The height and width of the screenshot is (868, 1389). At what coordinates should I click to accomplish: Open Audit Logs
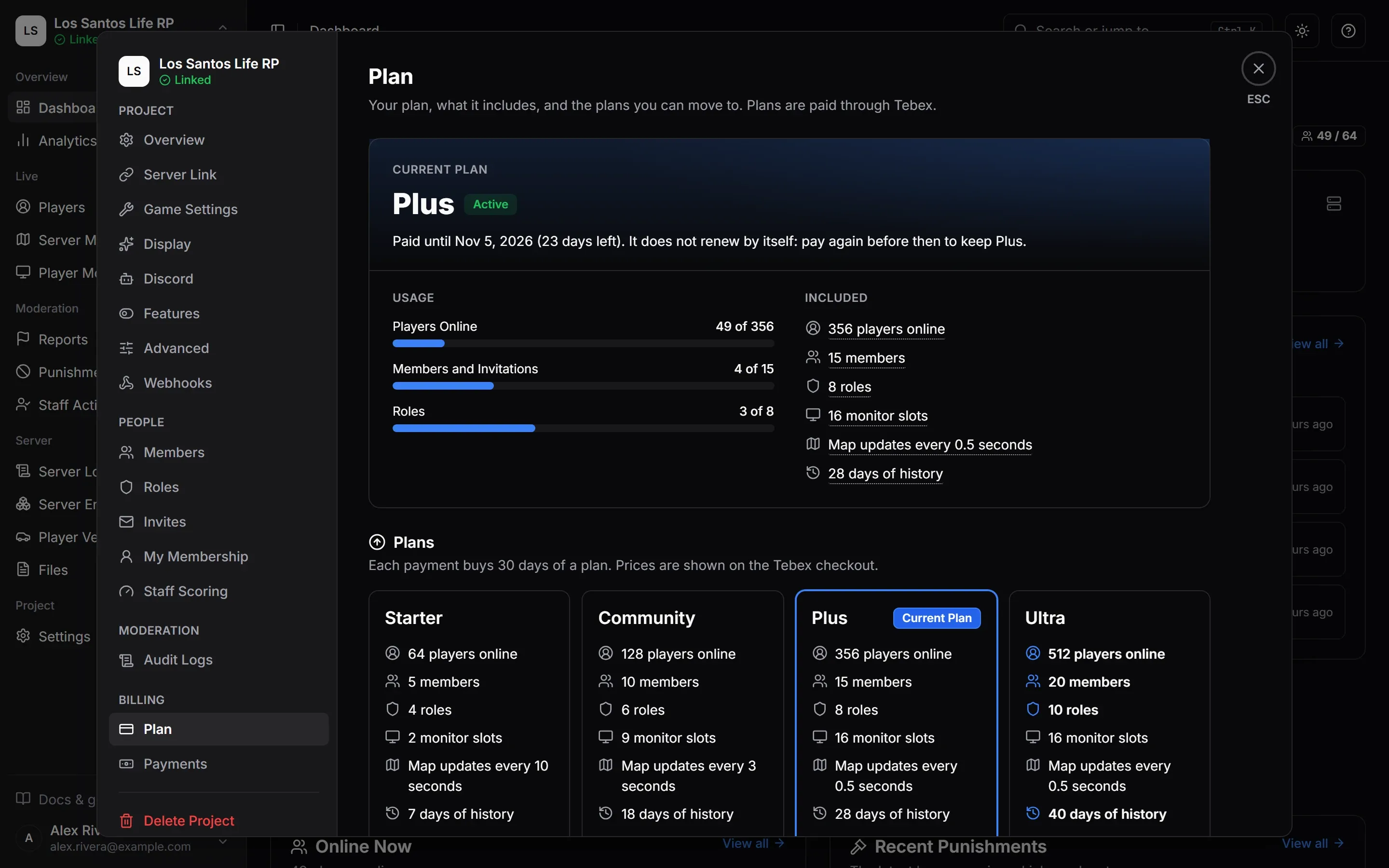(218, 660)
